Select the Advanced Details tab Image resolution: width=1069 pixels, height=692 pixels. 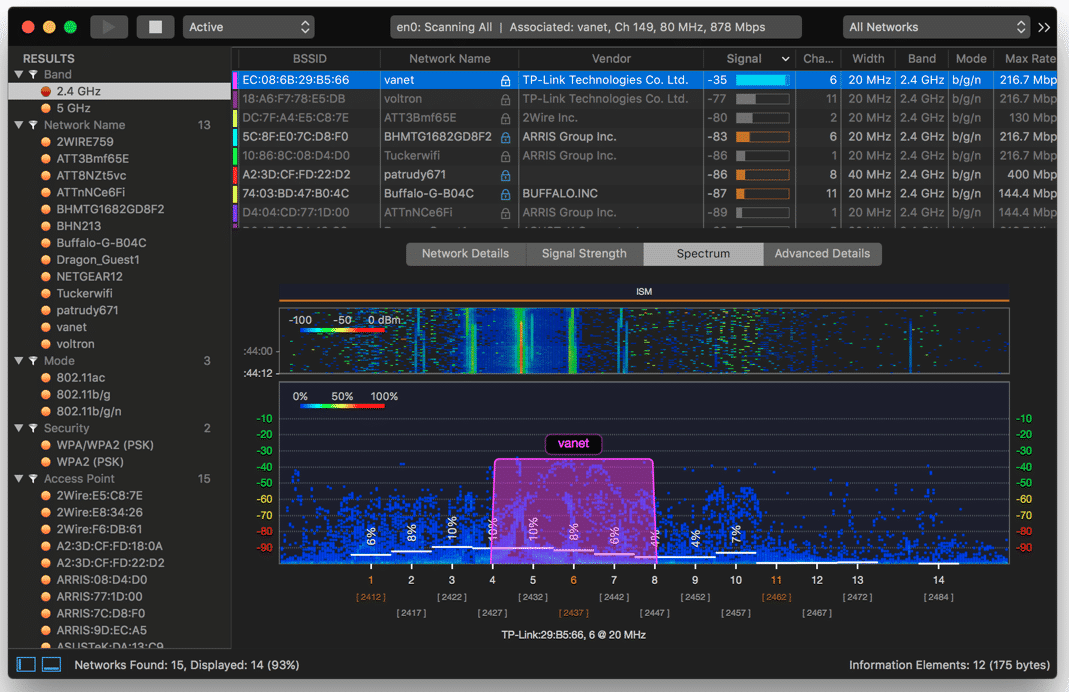point(822,254)
